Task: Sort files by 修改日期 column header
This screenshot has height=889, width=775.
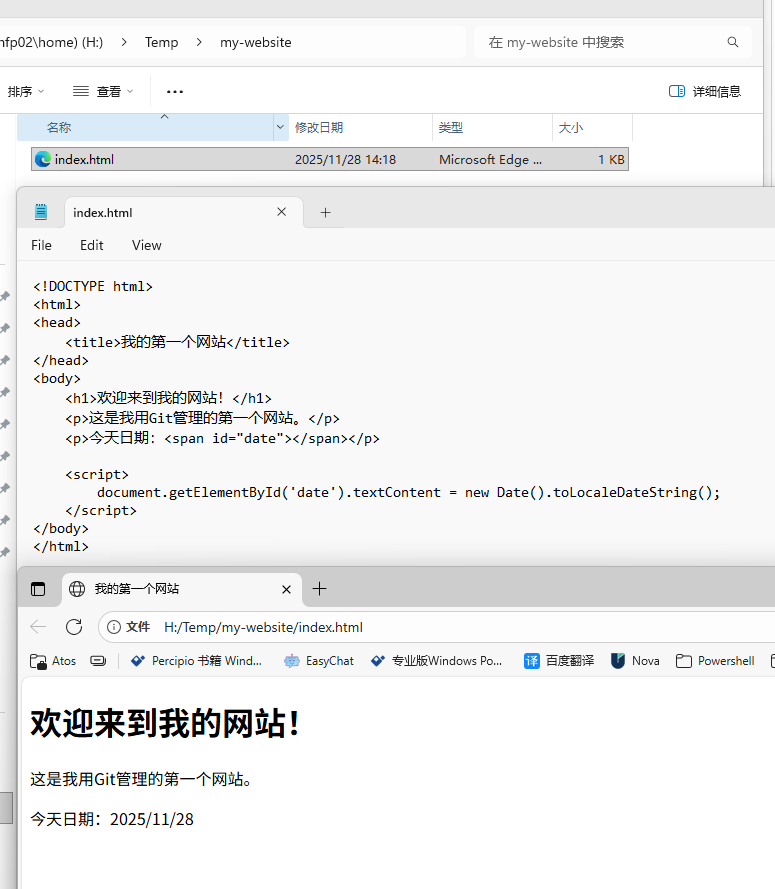Action: coord(360,127)
